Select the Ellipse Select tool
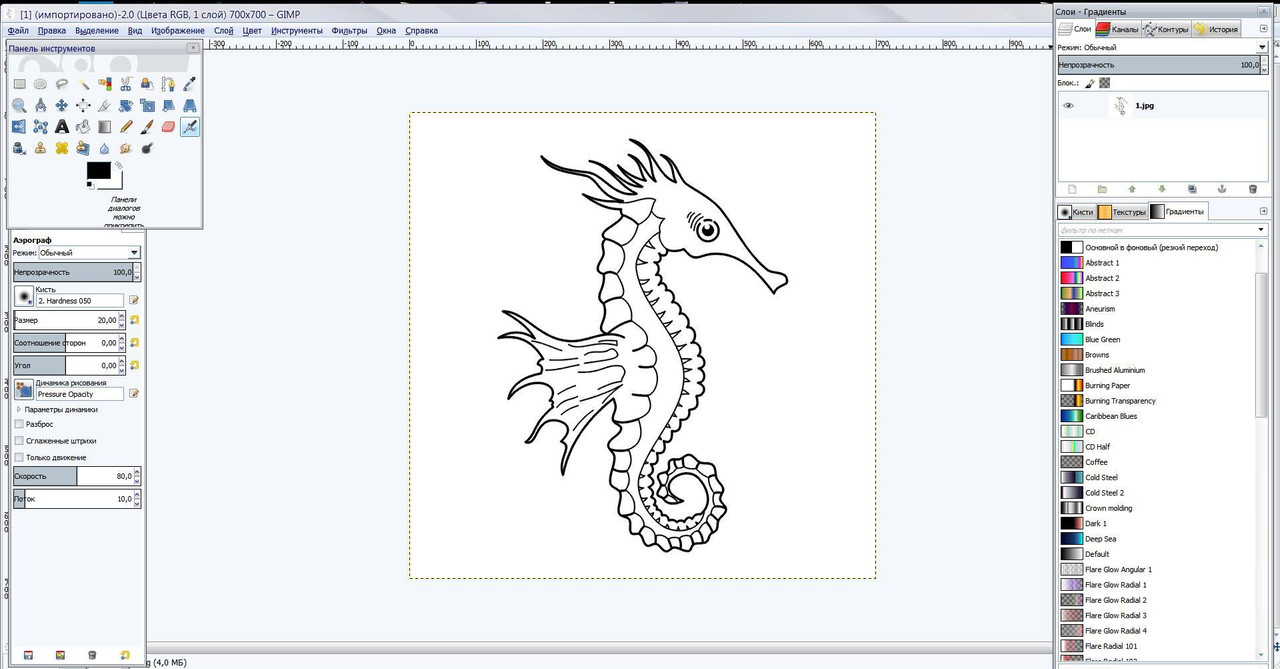Screen dimensions: 1280x669 (40, 84)
